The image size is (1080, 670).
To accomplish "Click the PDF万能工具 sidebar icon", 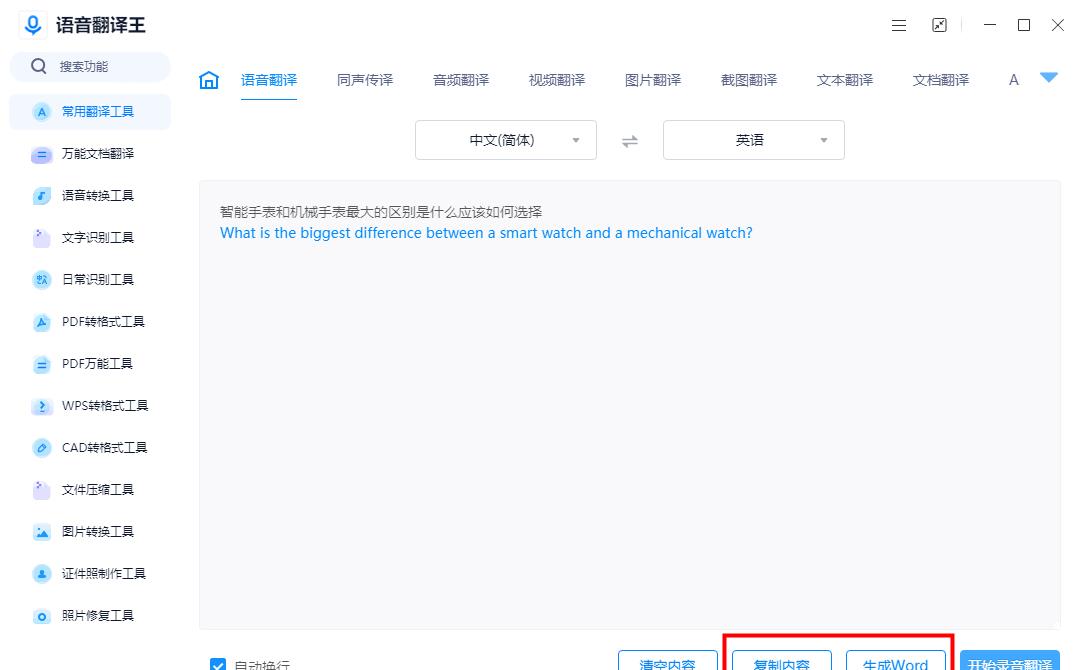I will pyautogui.click(x=90, y=363).
